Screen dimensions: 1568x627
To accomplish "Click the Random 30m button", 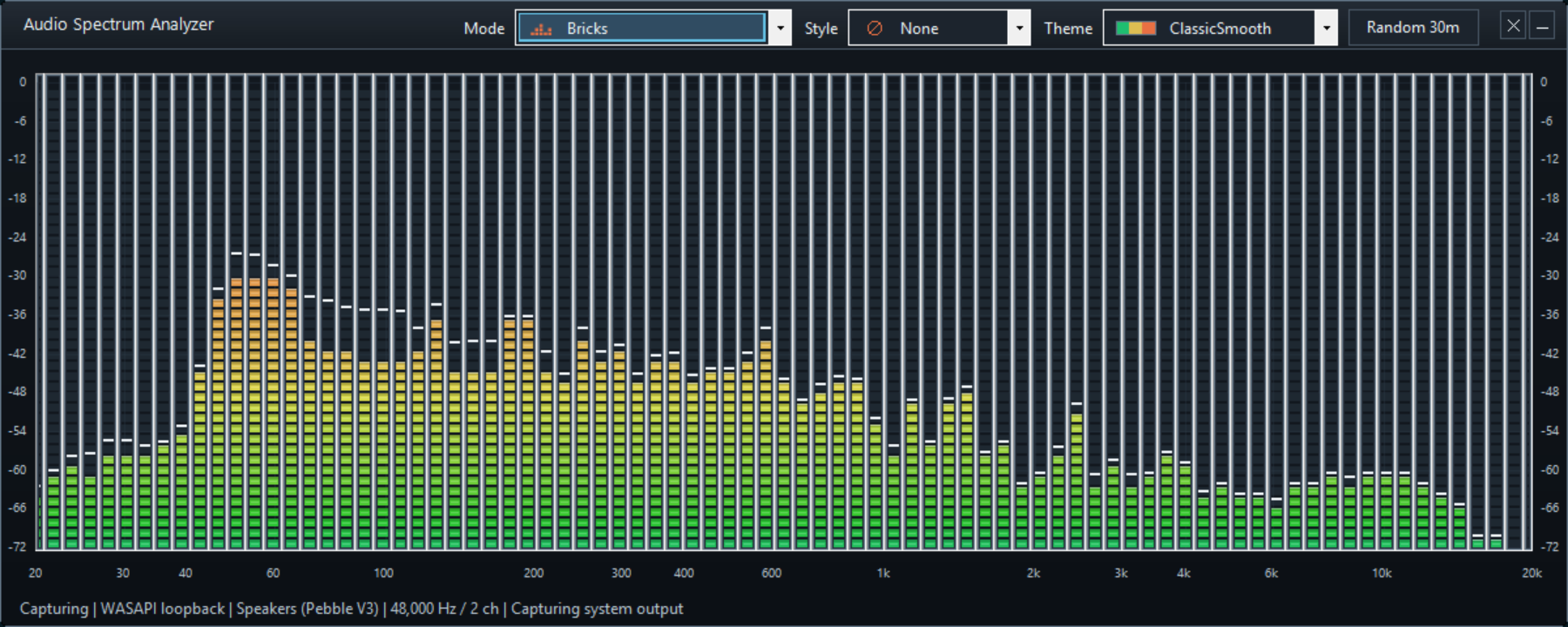I will pyautogui.click(x=1413, y=27).
